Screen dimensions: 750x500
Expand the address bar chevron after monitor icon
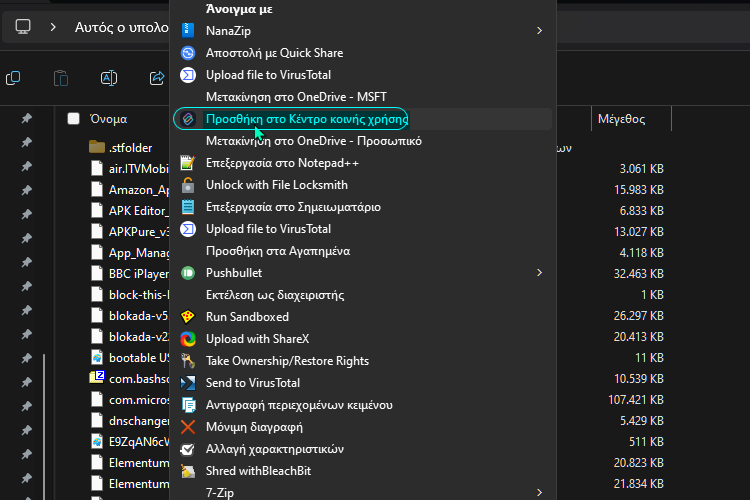pos(53,27)
